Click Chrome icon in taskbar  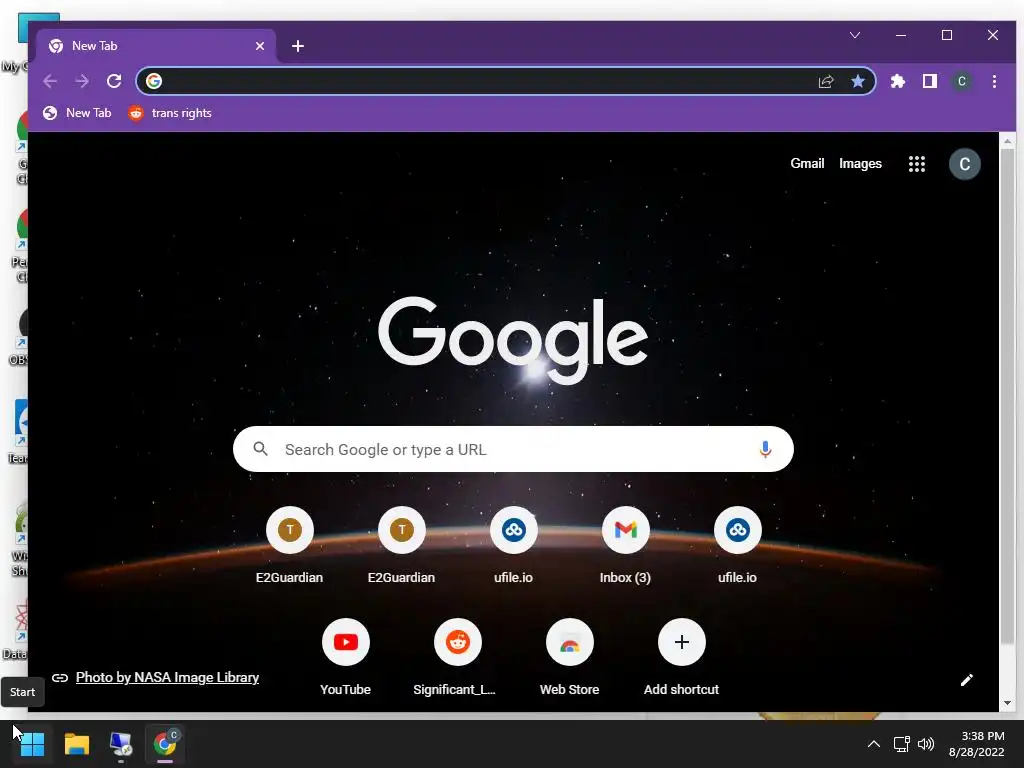click(165, 744)
